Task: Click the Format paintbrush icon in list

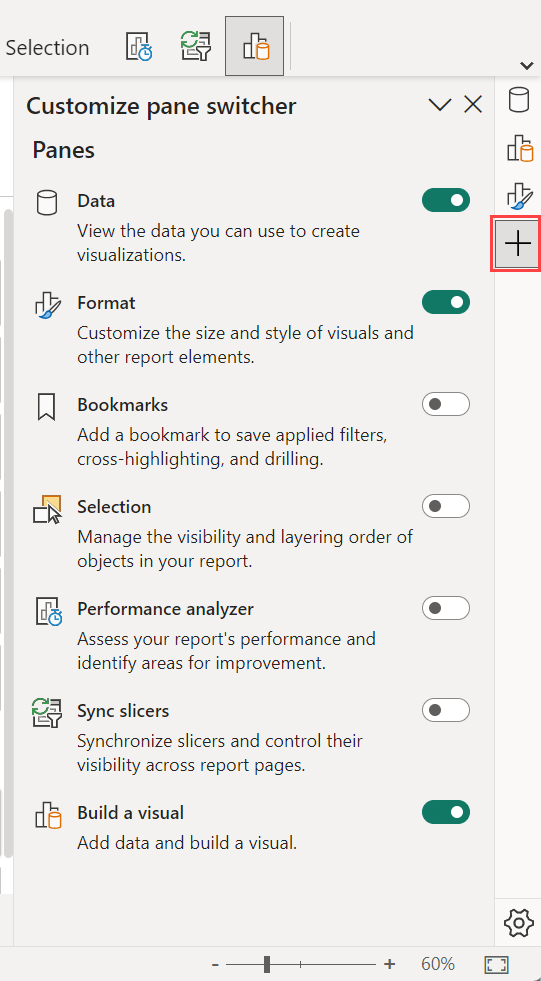Action: coord(48,306)
